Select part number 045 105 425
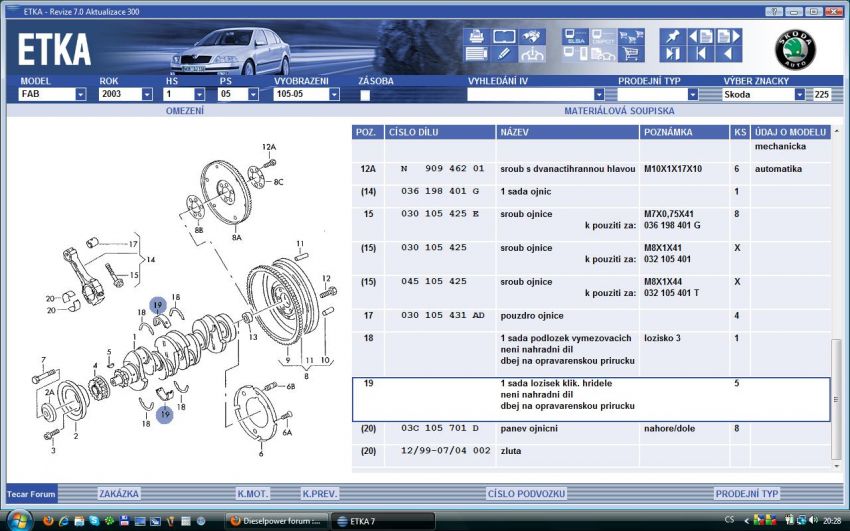Image resolution: width=850 pixels, height=531 pixels. pyautogui.click(x=434, y=281)
